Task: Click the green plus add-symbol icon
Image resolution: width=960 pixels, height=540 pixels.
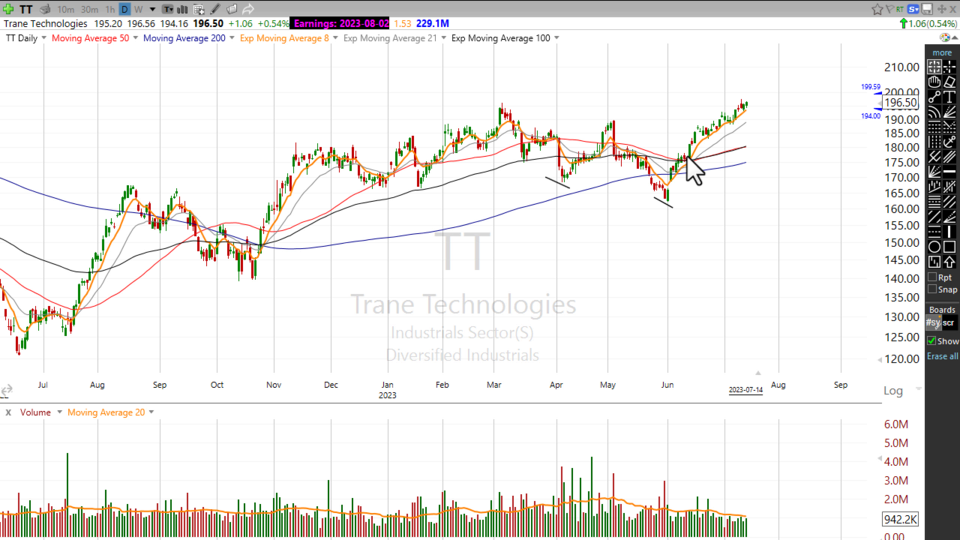Action: pyautogui.click(x=8, y=9)
